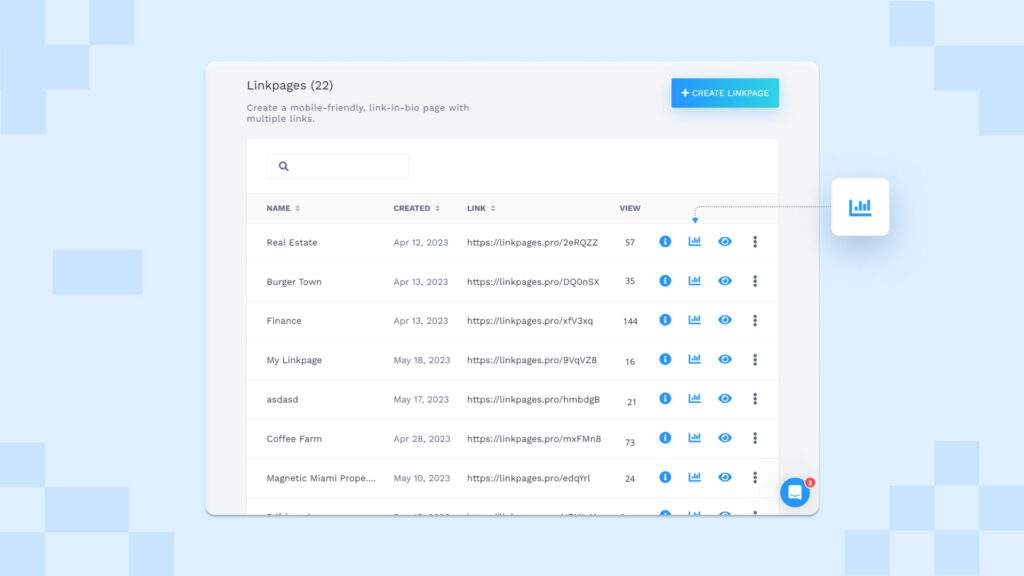Open the chat messenger widget
The image size is (1024, 576).
click(793, 491)
